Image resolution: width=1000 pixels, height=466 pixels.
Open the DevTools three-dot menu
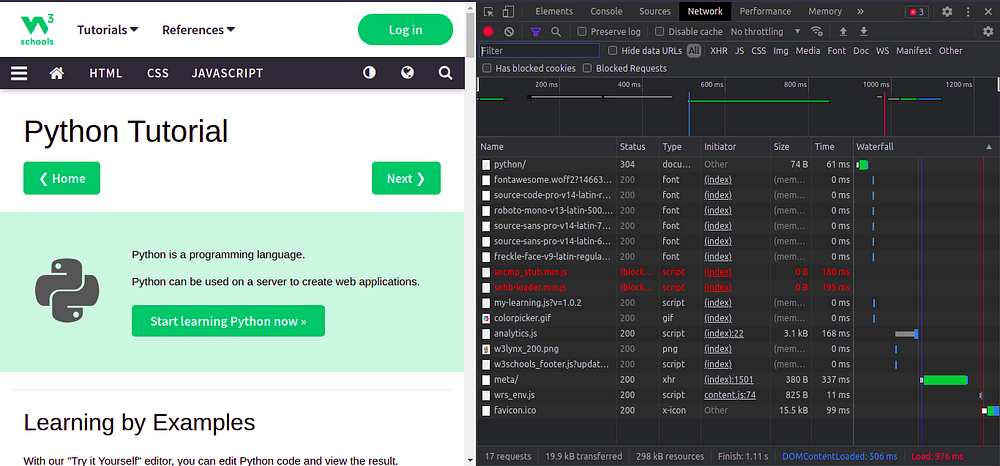tap(968, 11)
